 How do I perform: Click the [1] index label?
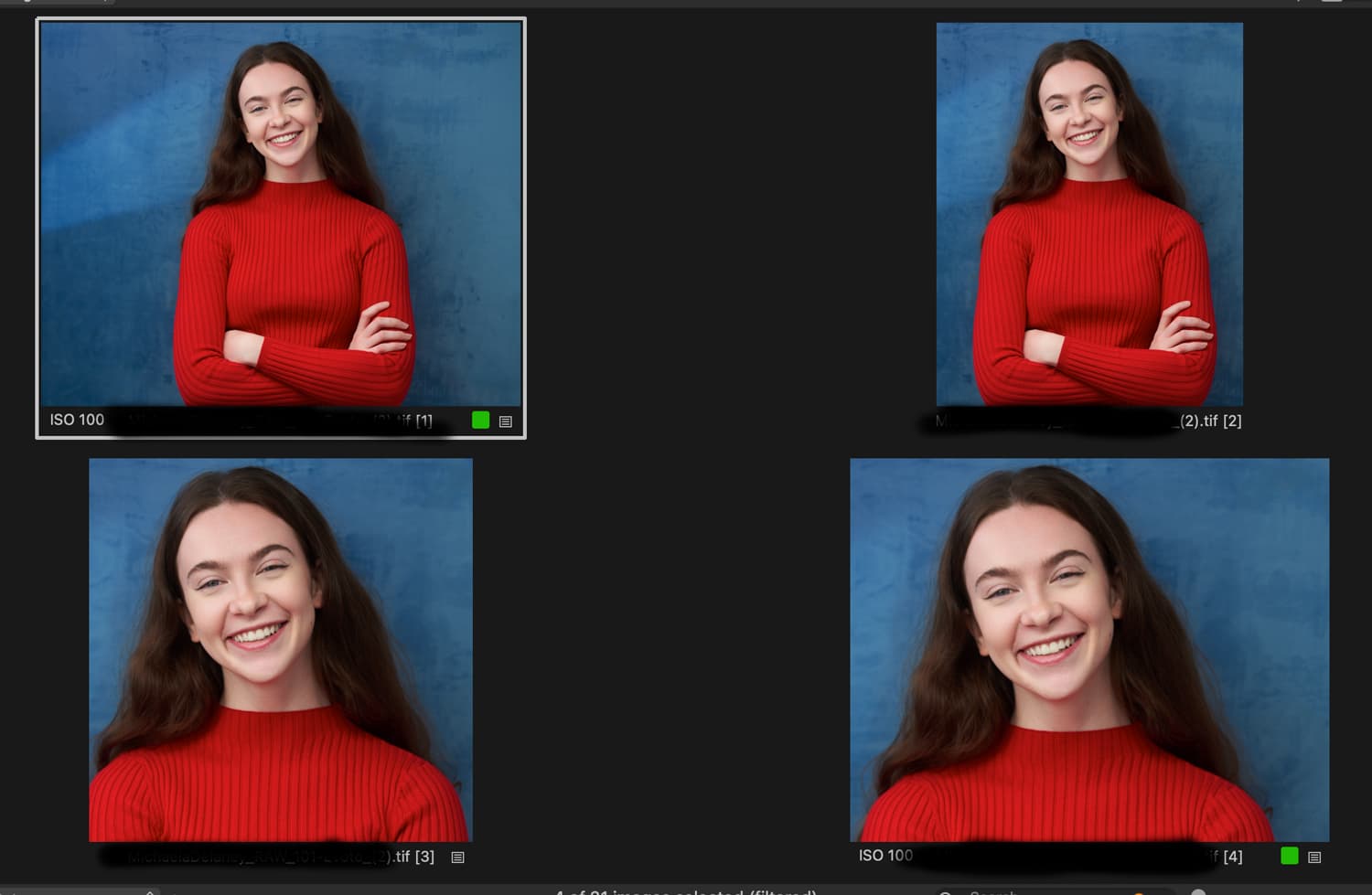coord(423,421)
